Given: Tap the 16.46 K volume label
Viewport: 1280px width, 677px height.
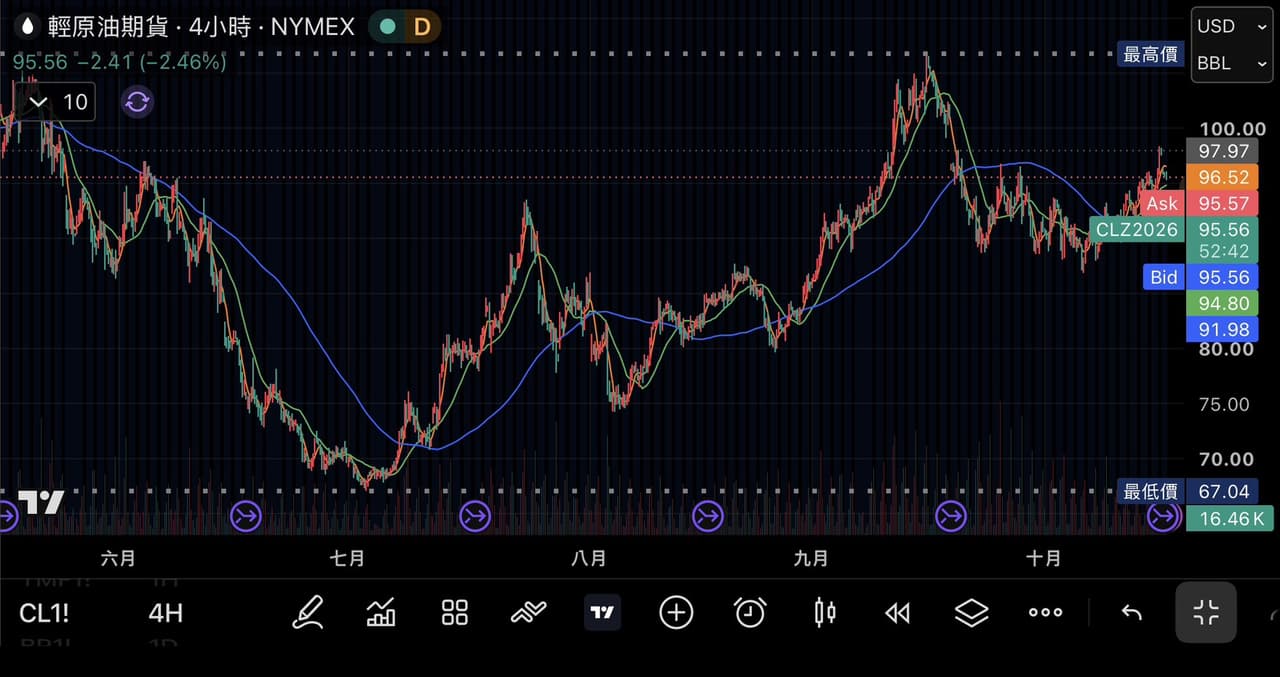Looking at the screenshot, I should pos(1228,518).
